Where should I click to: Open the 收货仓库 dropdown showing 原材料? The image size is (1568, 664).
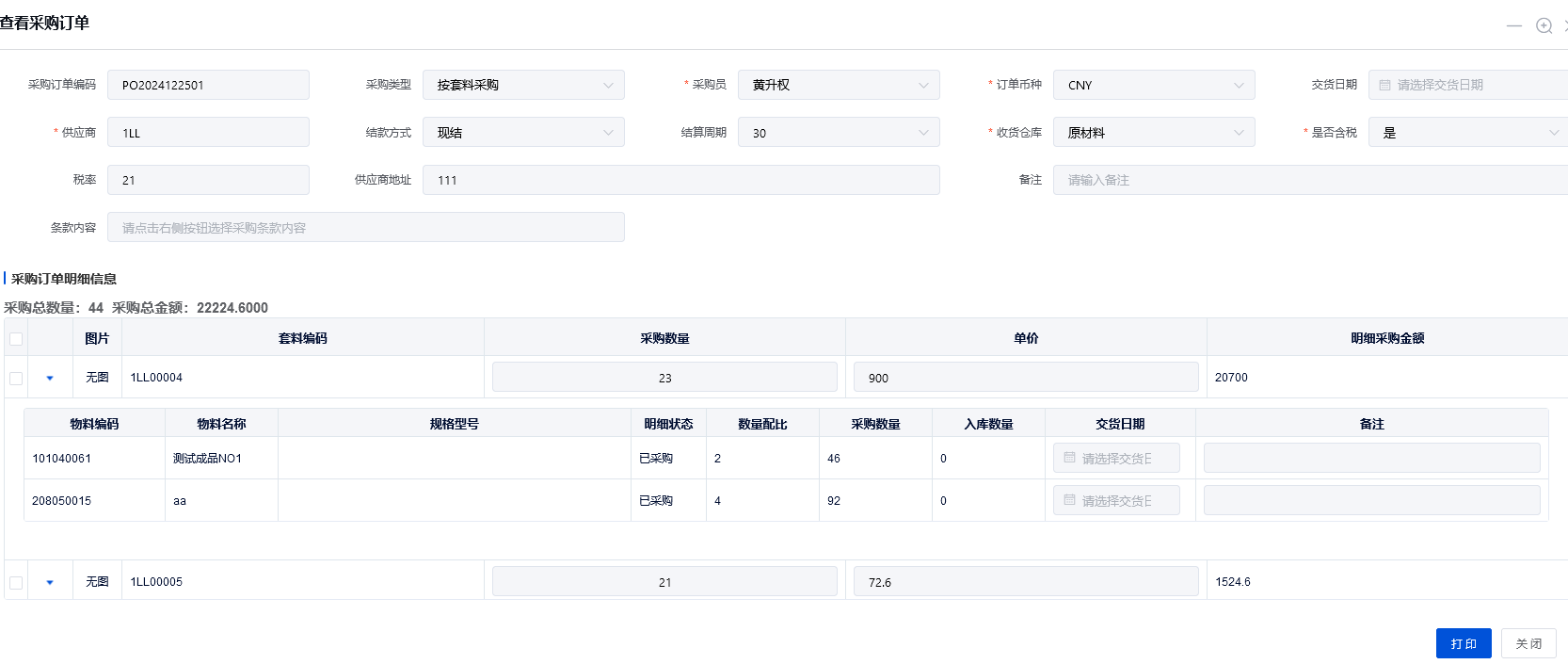click(1153, 133)
